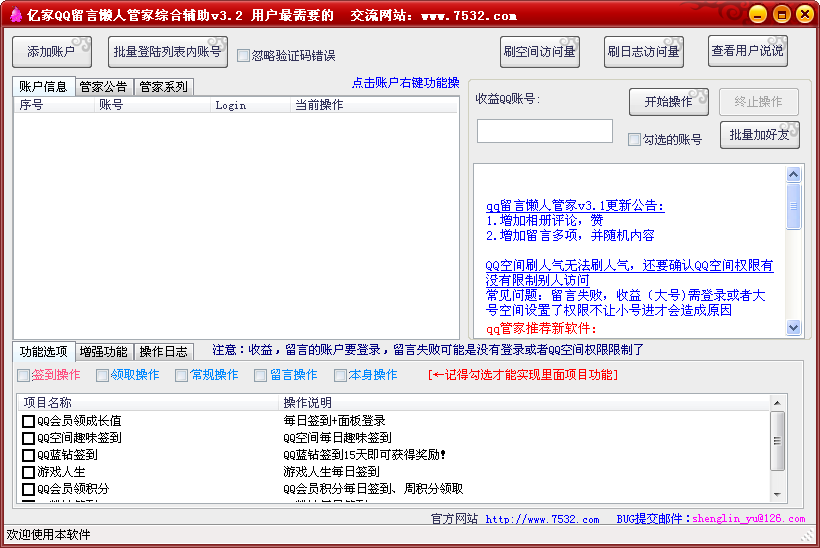Click project list scroll up arrow
Screen dimensions: 820x548
coord(777,403)
